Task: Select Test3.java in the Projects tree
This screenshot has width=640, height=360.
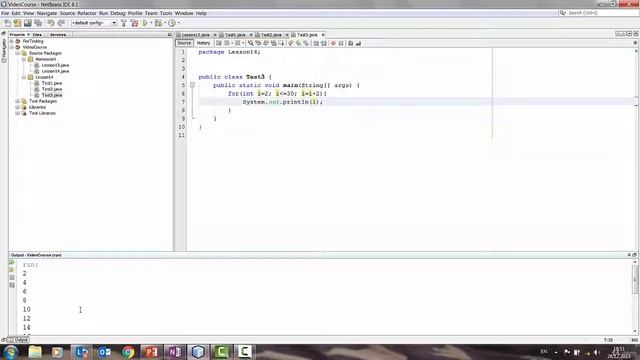Action: coord(52,95)
